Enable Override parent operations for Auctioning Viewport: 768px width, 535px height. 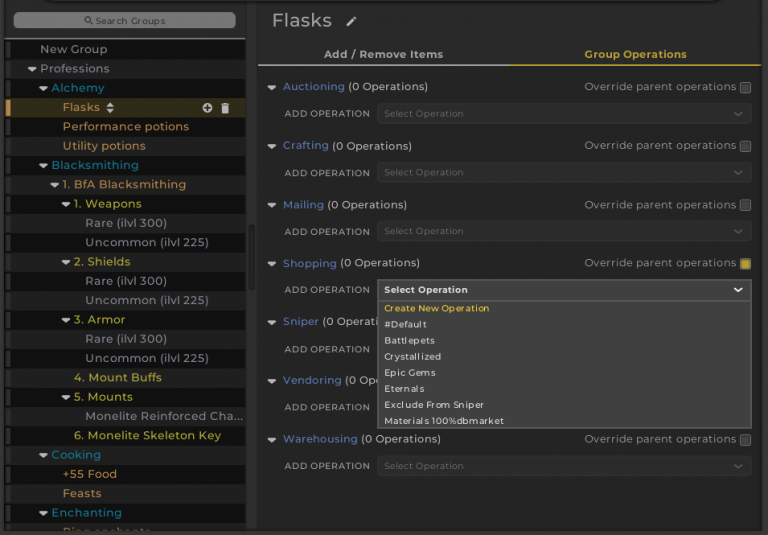coord(745,88)
